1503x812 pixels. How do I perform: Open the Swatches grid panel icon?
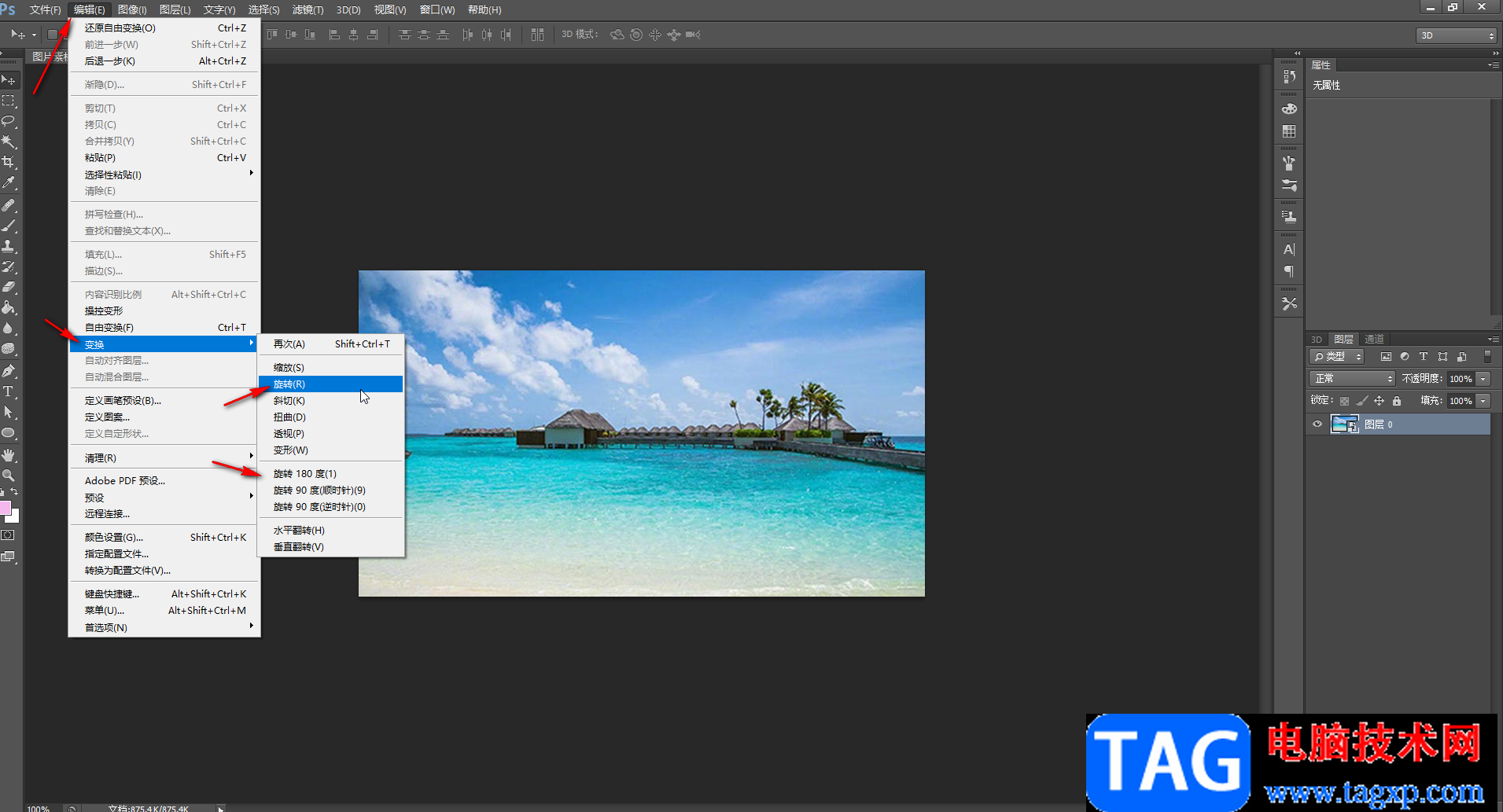coord(1289,131)
